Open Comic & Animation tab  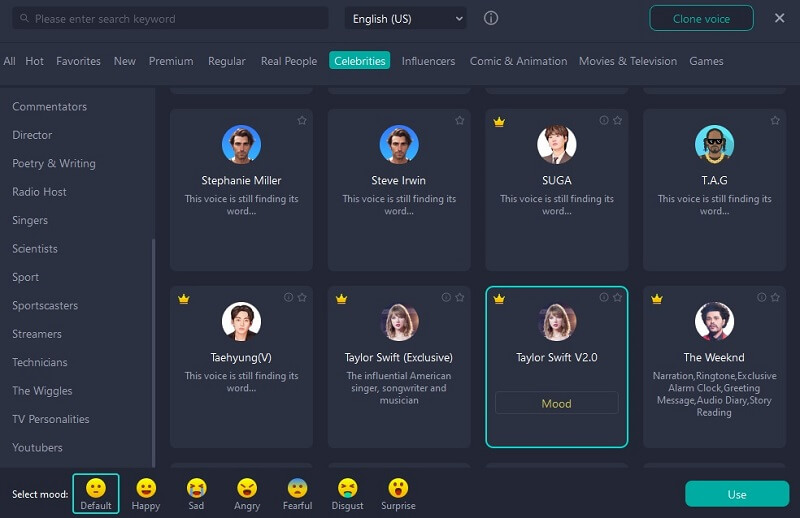518,61
